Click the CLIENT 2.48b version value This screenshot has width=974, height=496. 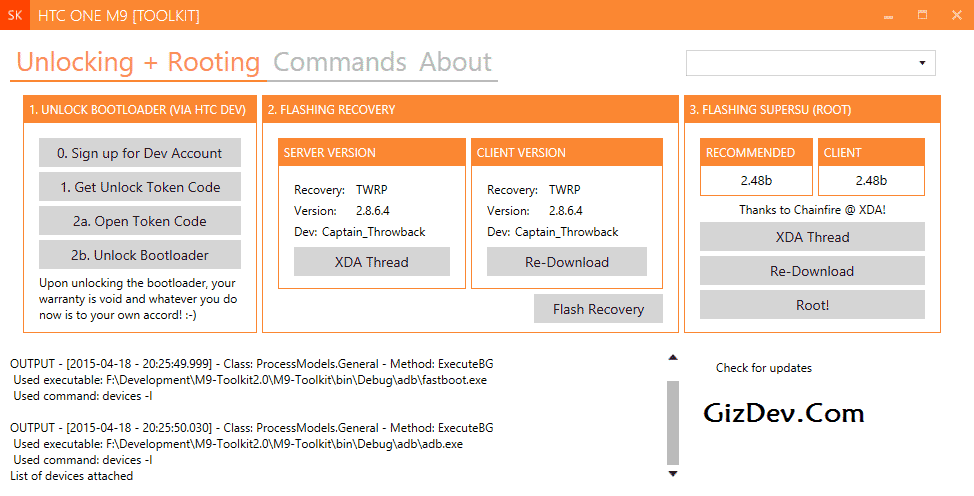point(871,180)
